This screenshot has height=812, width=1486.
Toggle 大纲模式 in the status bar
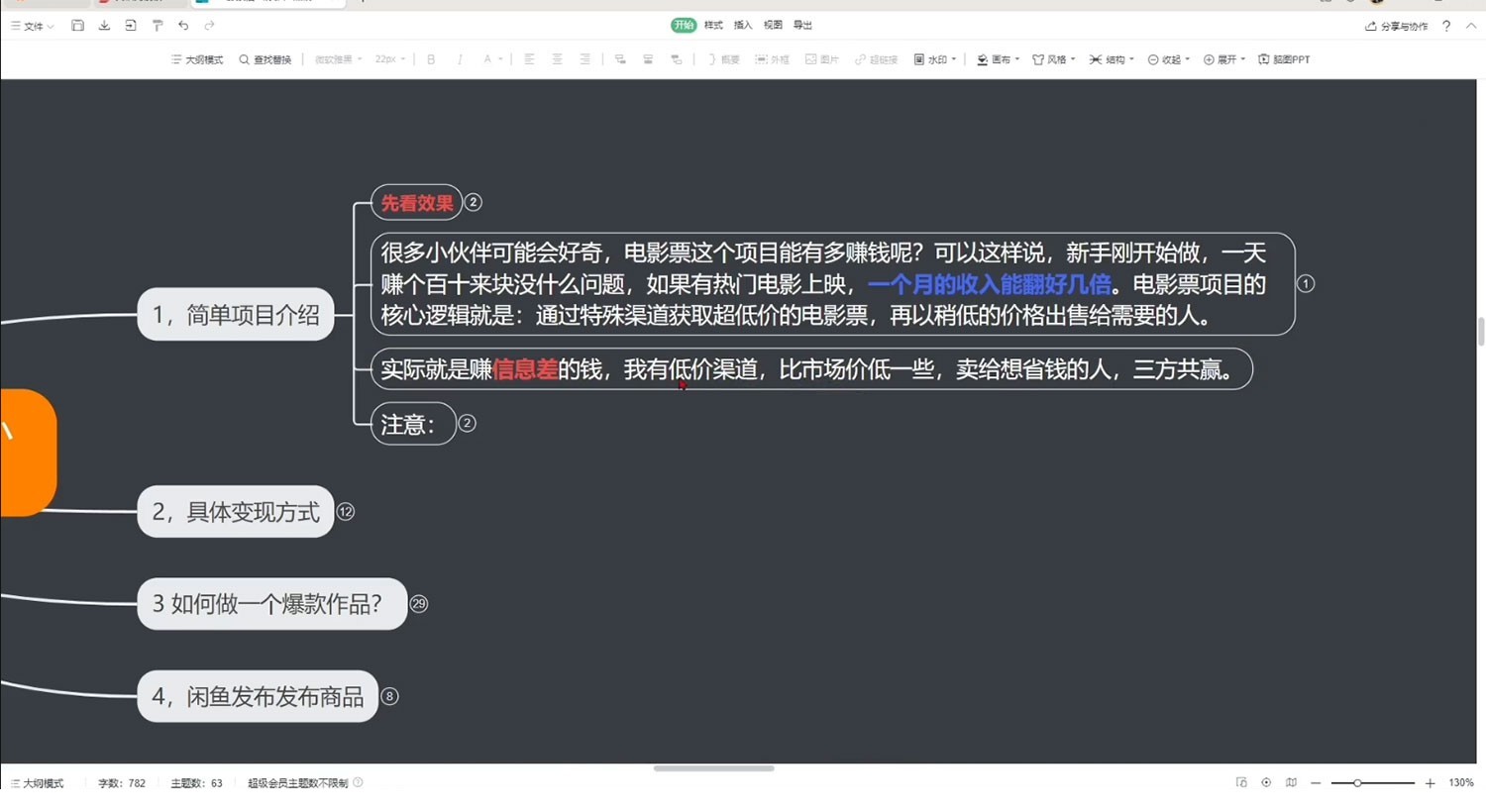(x=37, y=783)
